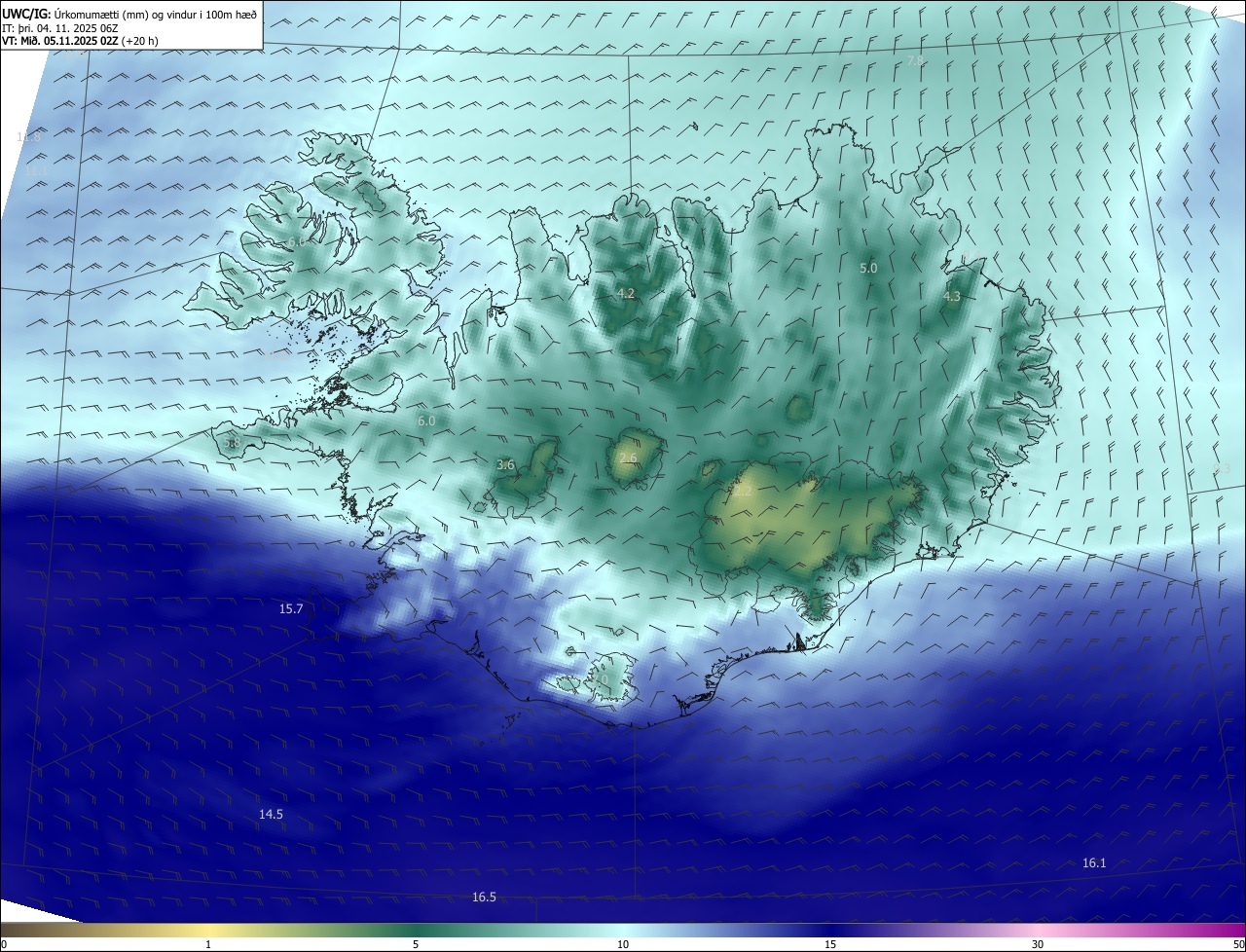Image resolution: width=1246 pixels, height=952 pixels.
Task: Click the colour scale tick label 50
Action: point(1238,944)
